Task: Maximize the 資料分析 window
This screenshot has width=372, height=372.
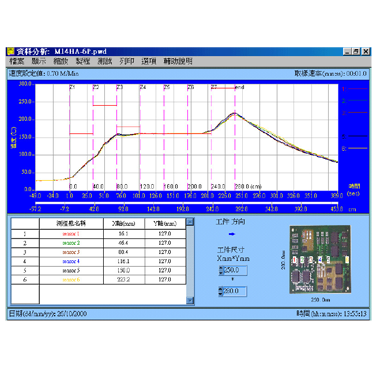Action: (357, 51)
